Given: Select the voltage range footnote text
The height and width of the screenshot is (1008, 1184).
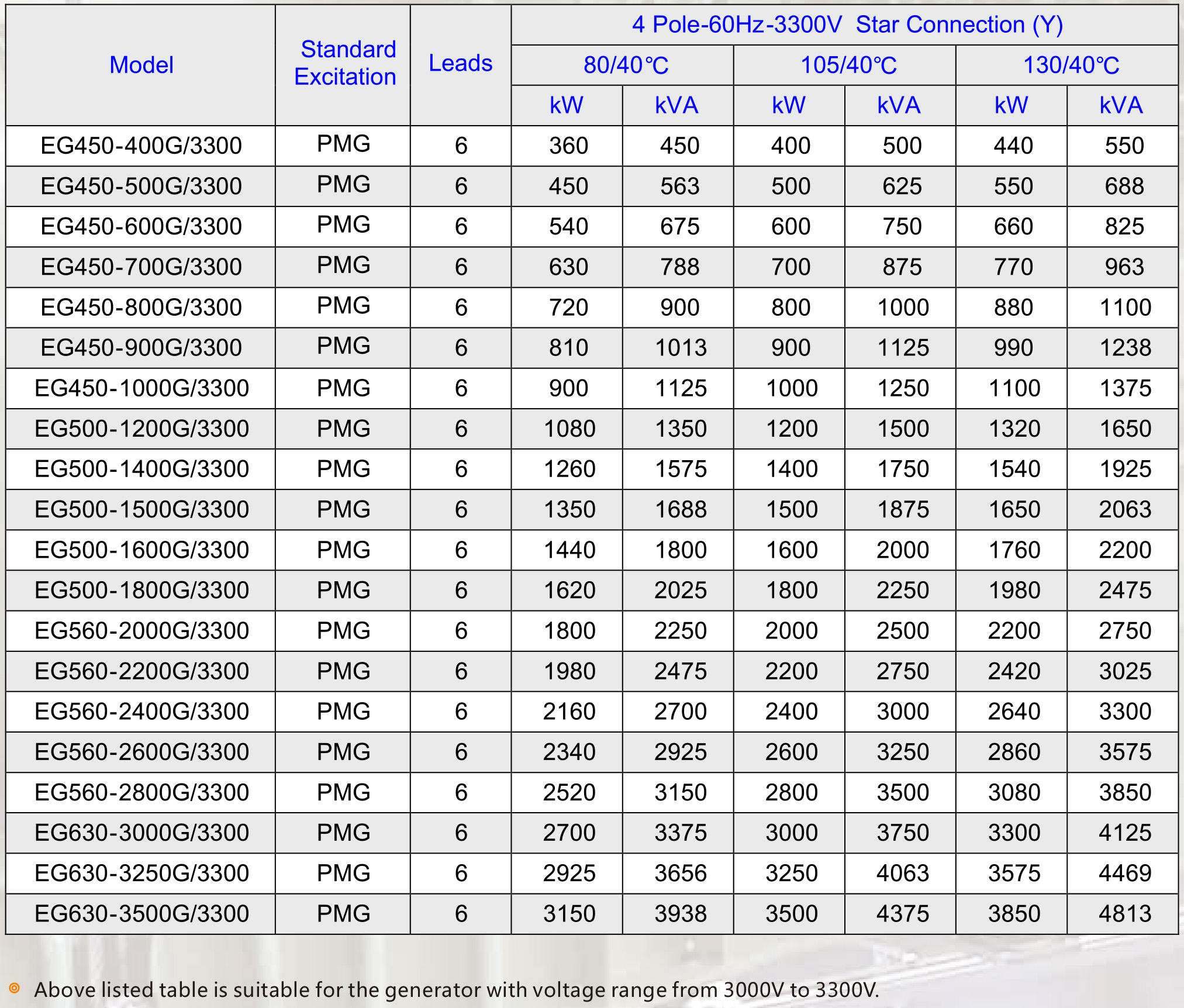Looking at the screenshot, I should click(456, 990).
